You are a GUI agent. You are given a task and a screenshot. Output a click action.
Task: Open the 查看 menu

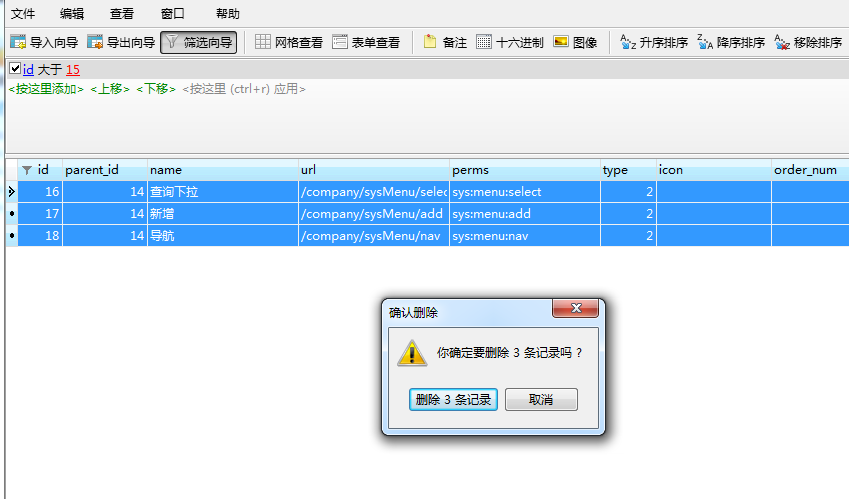121,14
